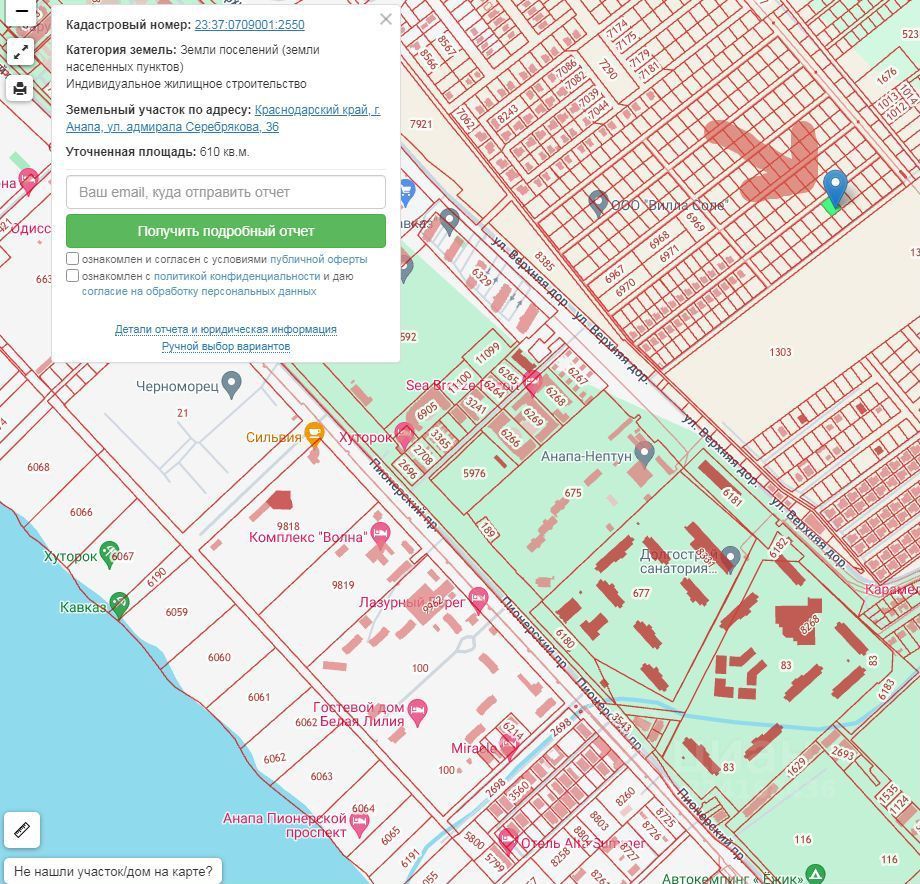920x884 pixels.
Task: Click the Miracle hotel marker
Action: pos(508,746)
